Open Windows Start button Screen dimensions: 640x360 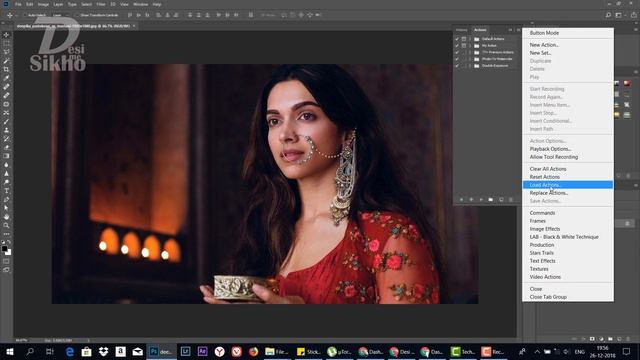(x=10, y=351)
